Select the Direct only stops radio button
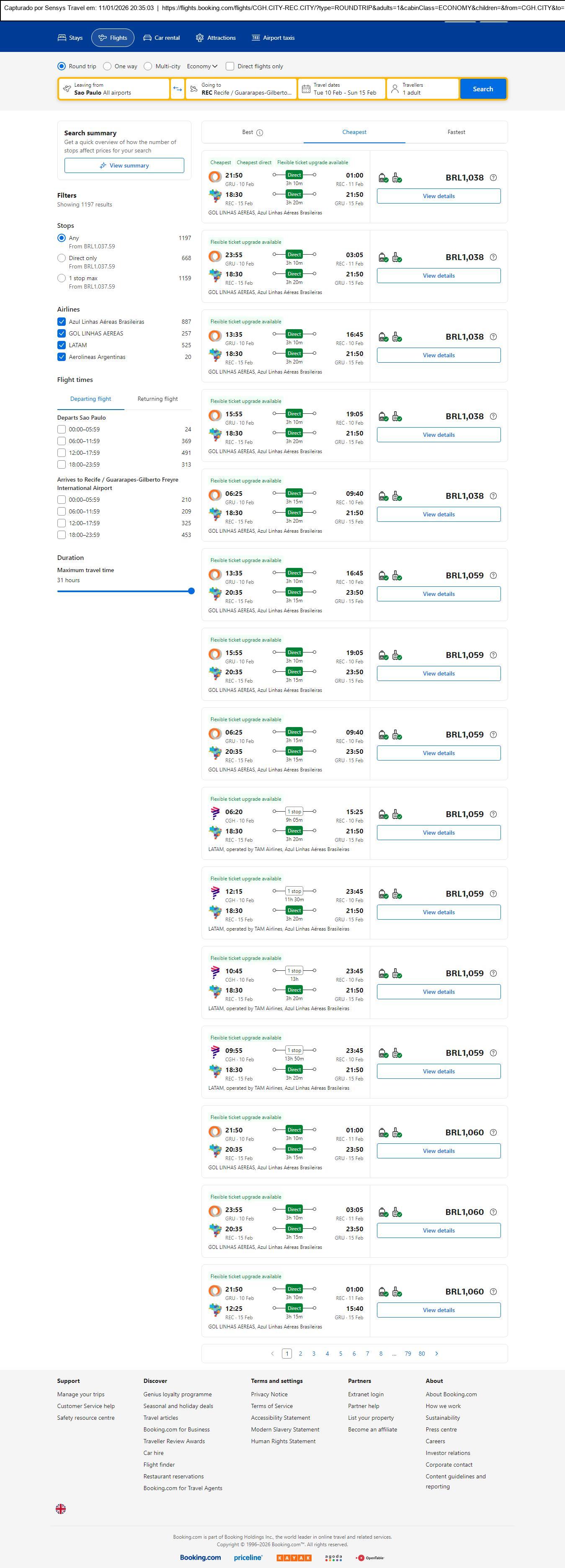 click(x=62, y=258)
